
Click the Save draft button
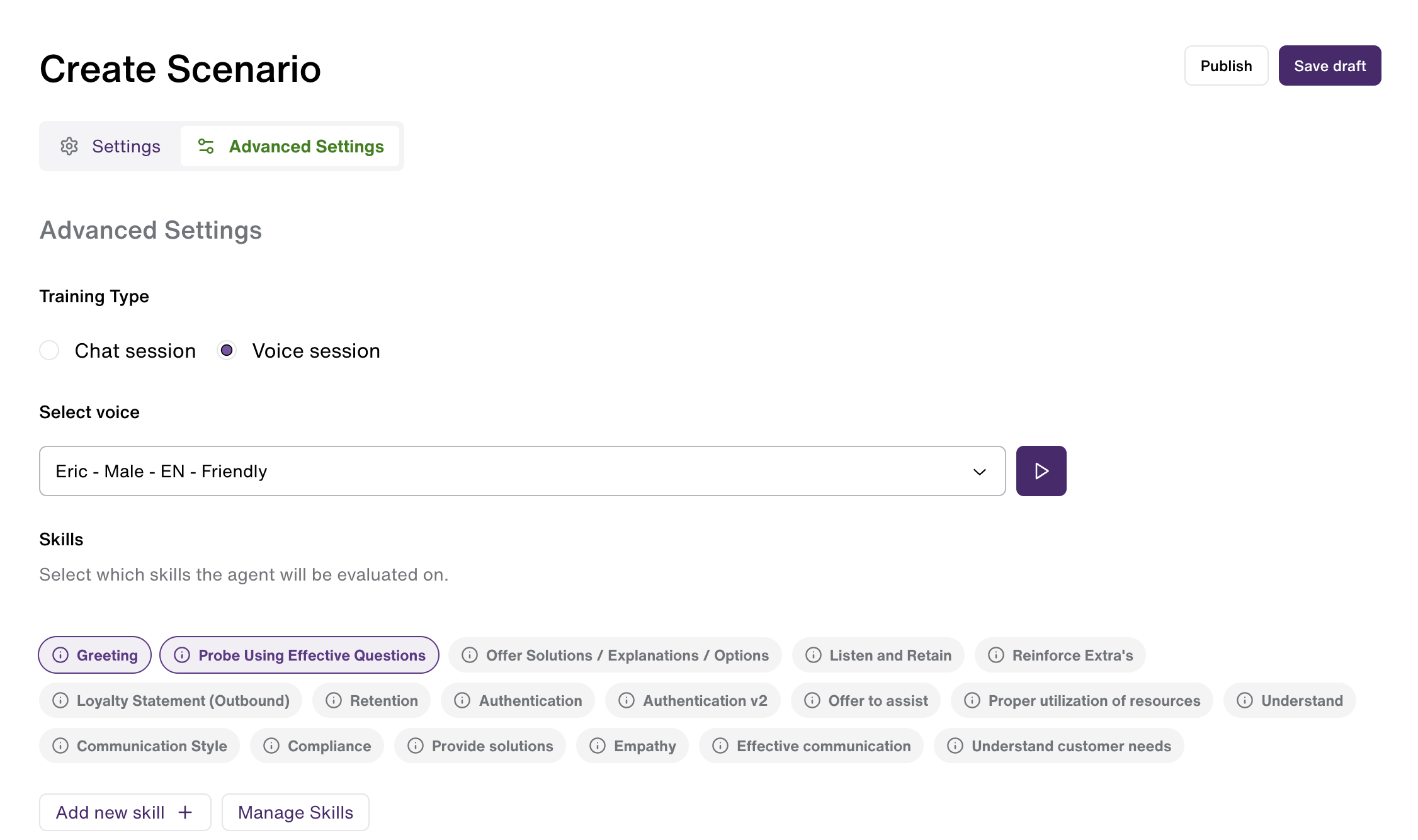tap(1330, 65)
